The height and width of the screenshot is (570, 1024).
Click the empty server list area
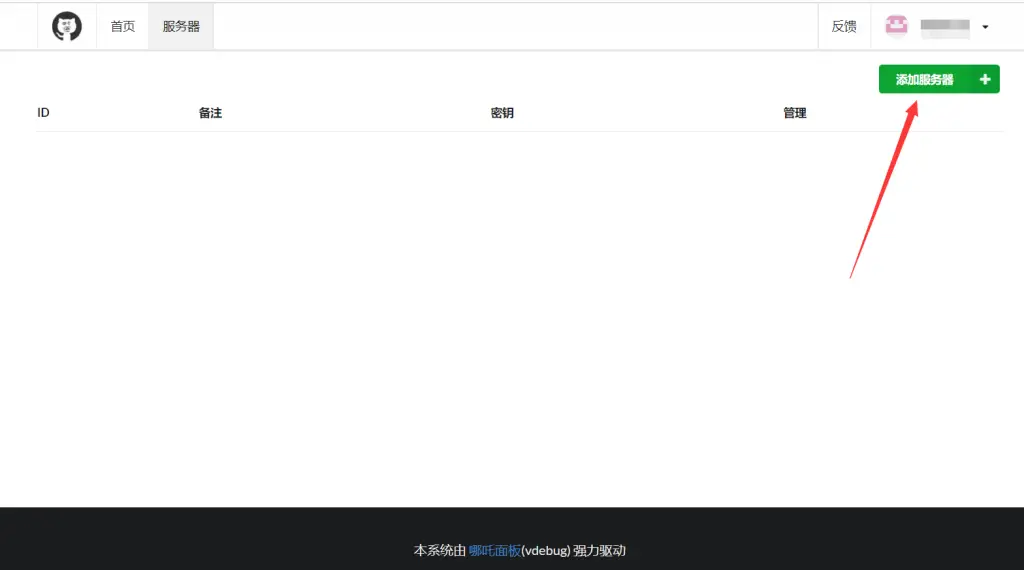pyautogui.click(x=450, y=300)
